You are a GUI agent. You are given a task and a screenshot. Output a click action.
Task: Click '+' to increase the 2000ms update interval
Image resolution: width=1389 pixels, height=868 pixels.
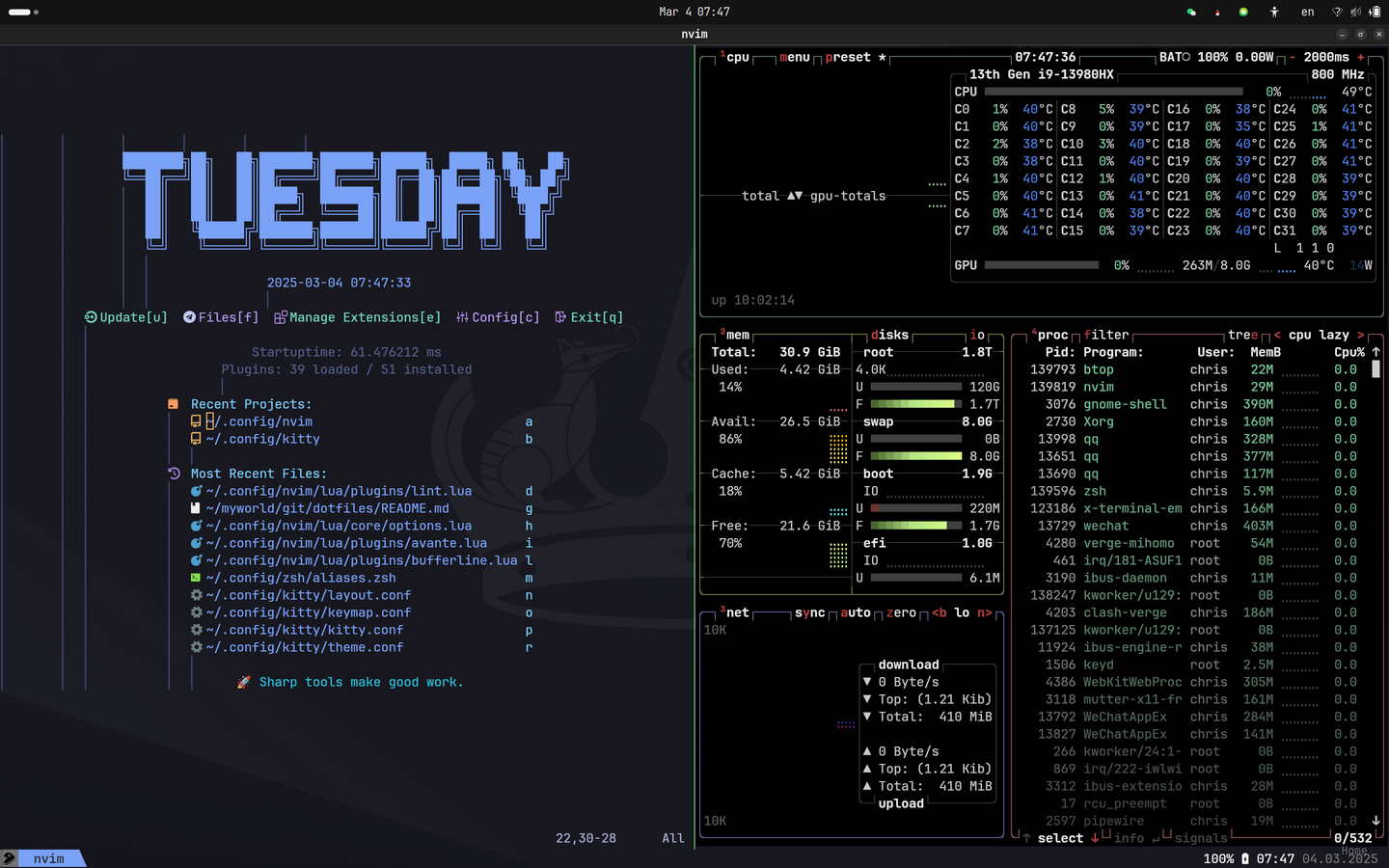(x=1362, y=57)
